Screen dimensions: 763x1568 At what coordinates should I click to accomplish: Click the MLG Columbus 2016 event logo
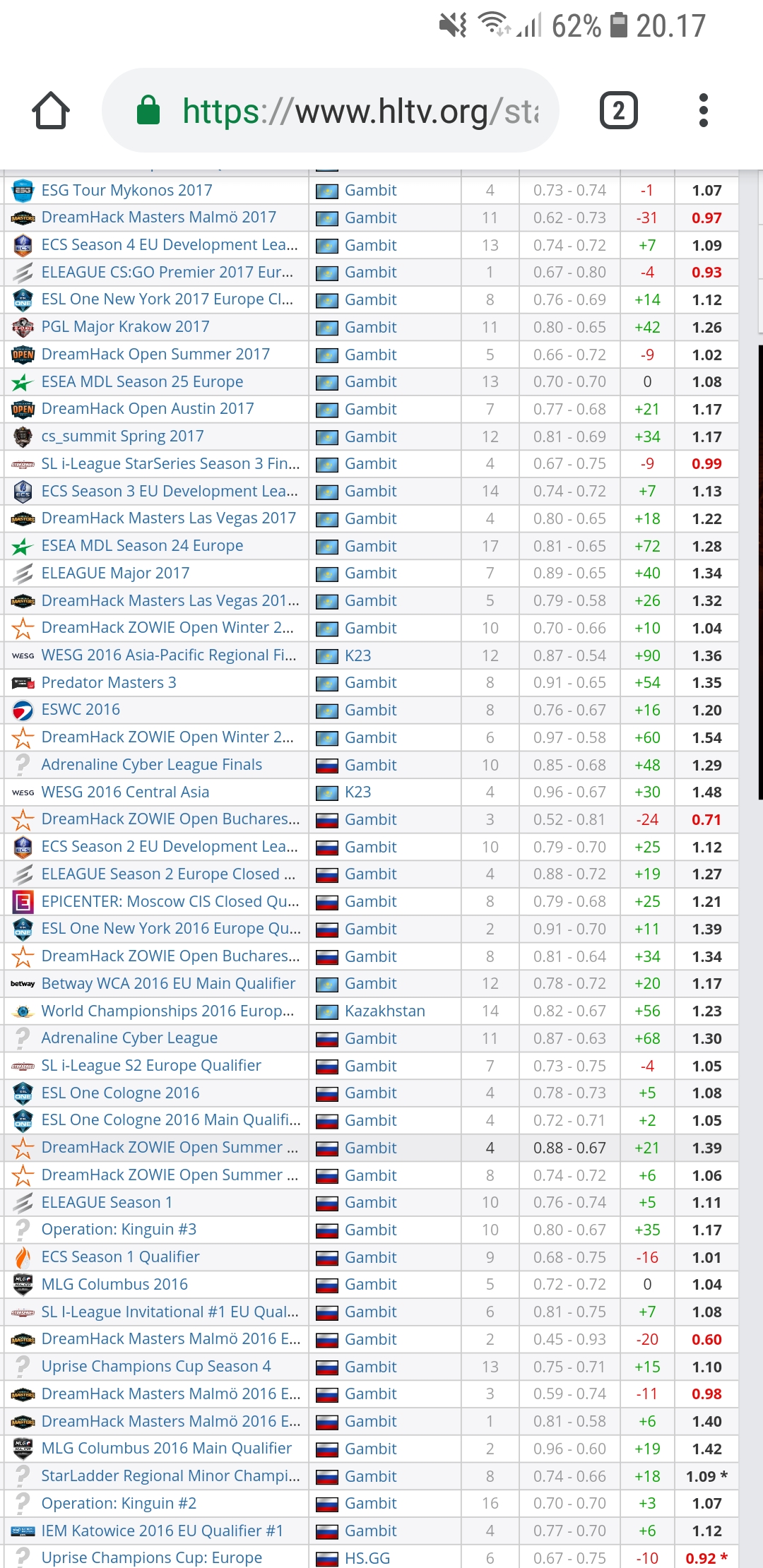[x=23, y=1285]
